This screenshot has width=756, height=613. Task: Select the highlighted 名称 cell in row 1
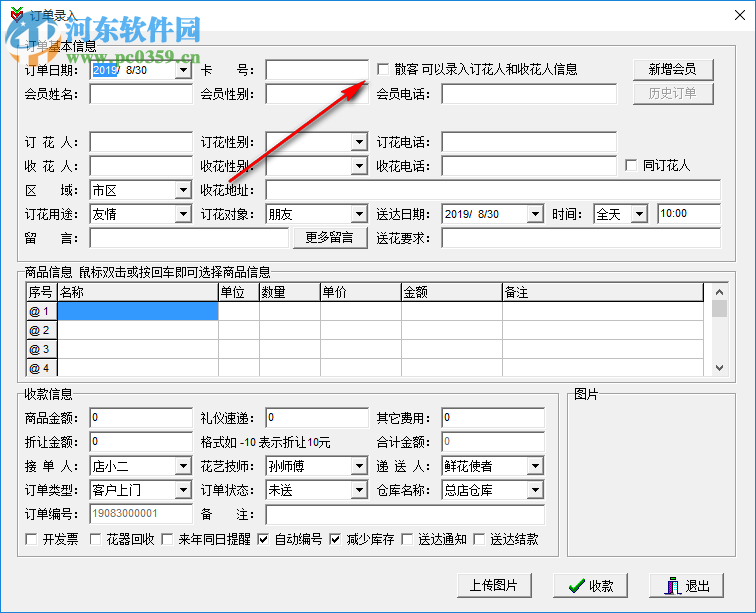[x=138, y=311]
